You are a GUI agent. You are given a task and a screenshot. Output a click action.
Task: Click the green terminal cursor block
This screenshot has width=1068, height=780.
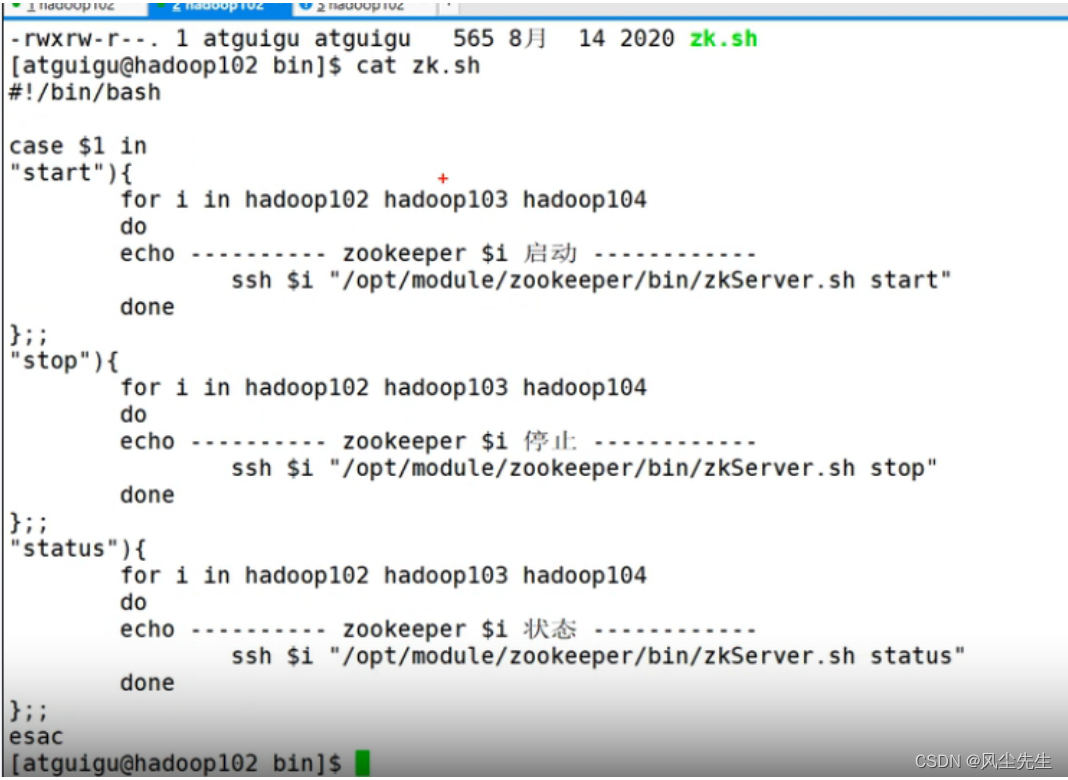click(x=362, y=763)
